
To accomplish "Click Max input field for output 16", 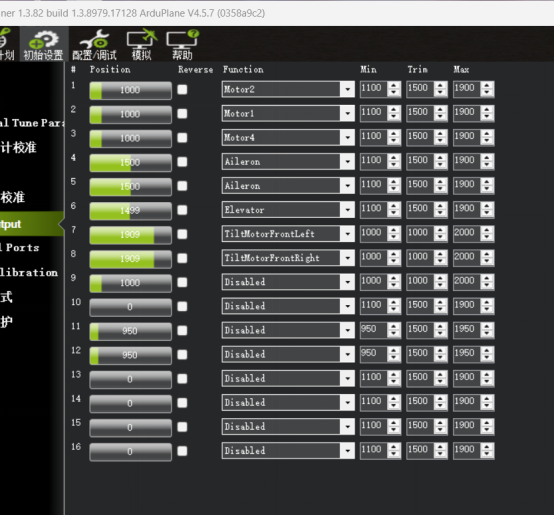I will coord(466,450).
